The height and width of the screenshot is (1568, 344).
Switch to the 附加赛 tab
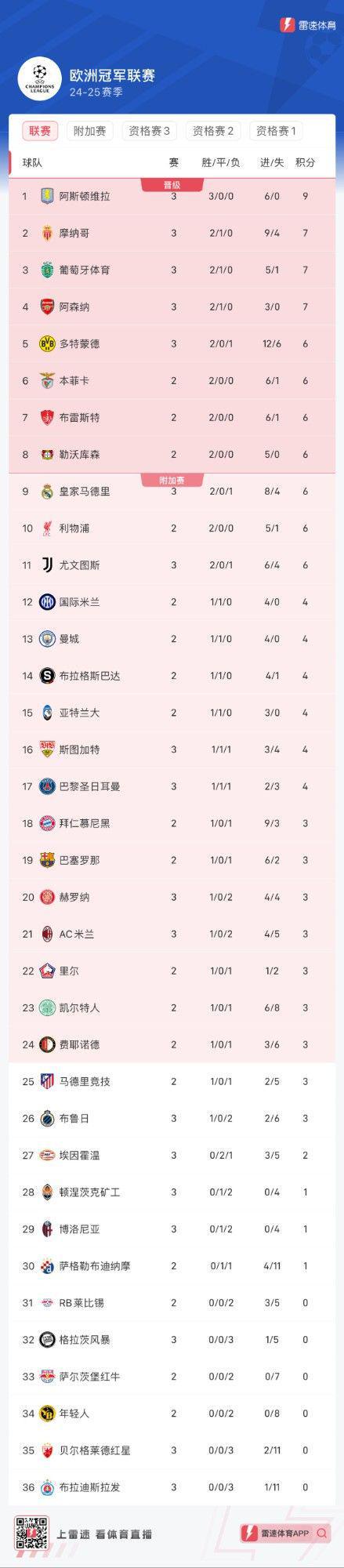(x=90, y=131)
